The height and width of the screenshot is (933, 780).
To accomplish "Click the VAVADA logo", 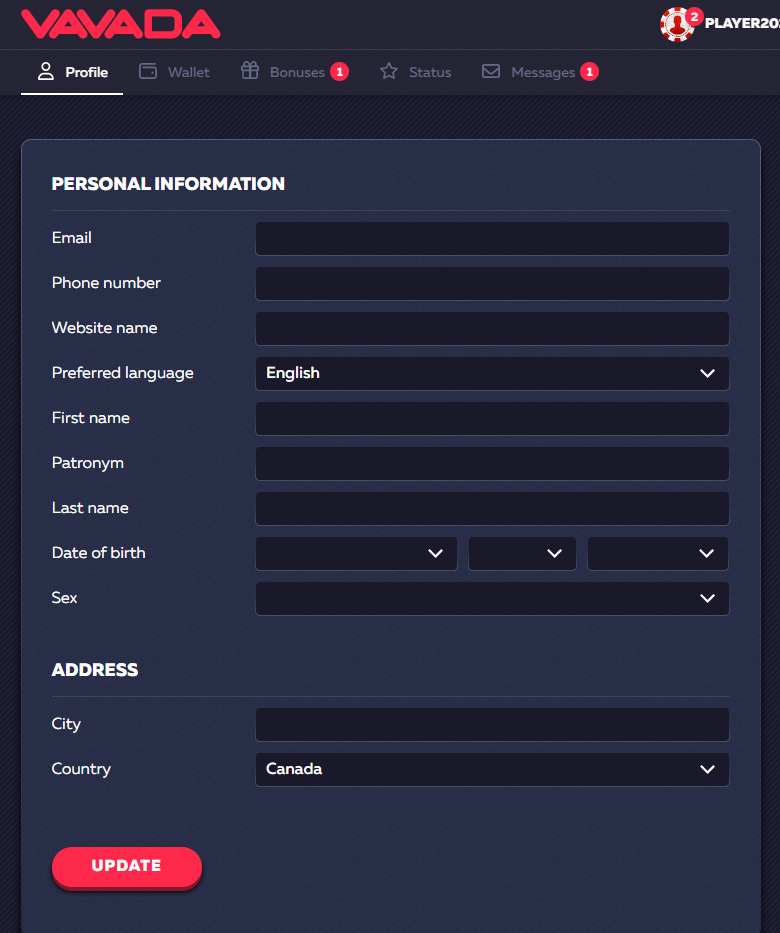I will point(120,24).
